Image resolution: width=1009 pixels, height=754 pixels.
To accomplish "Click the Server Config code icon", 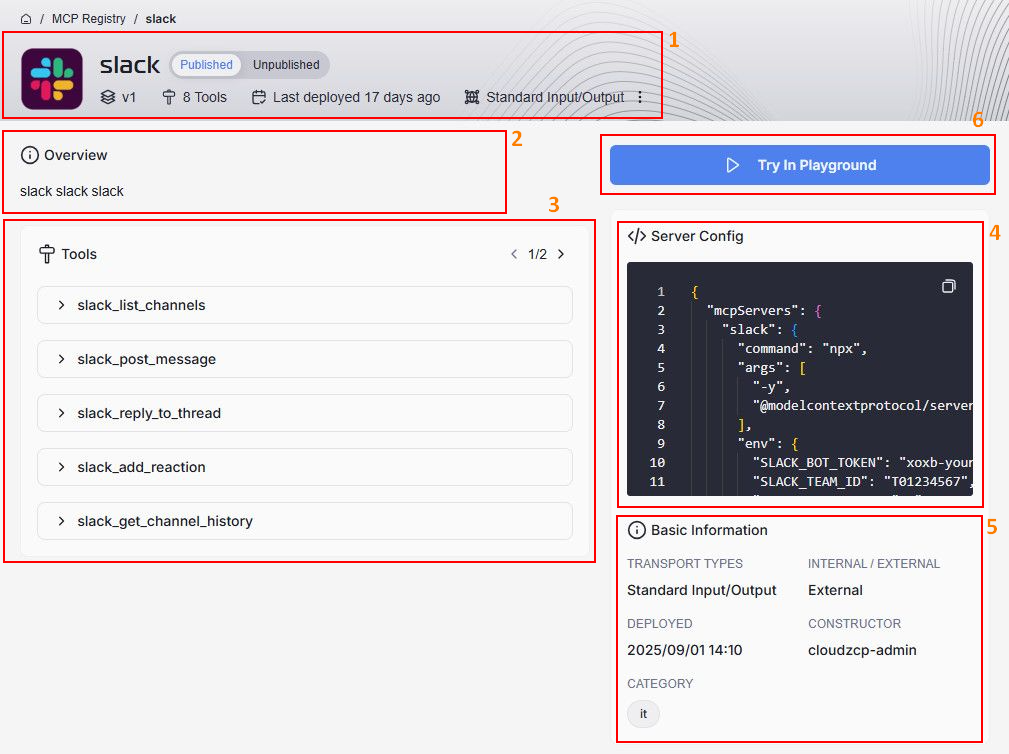I will click(636, 236).
